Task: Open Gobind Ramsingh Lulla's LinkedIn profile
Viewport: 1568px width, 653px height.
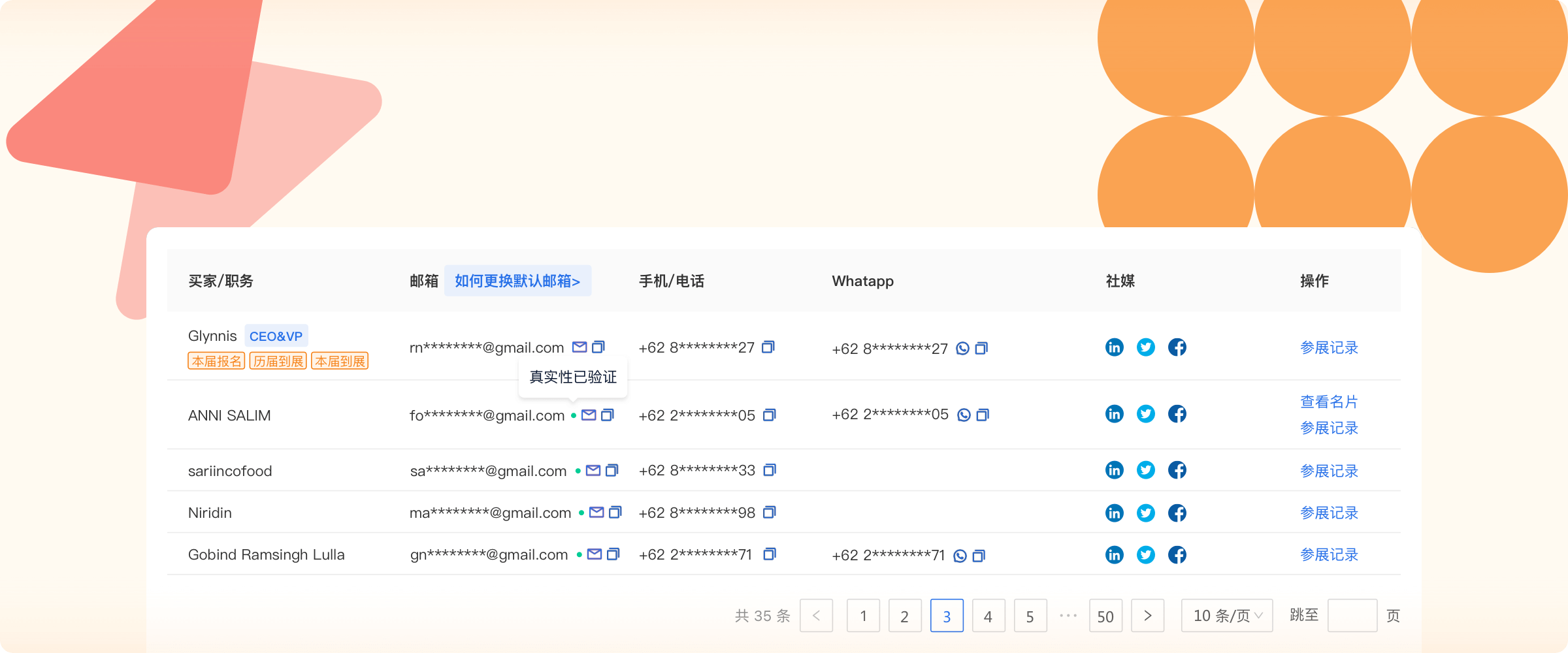Action: 1114,554
